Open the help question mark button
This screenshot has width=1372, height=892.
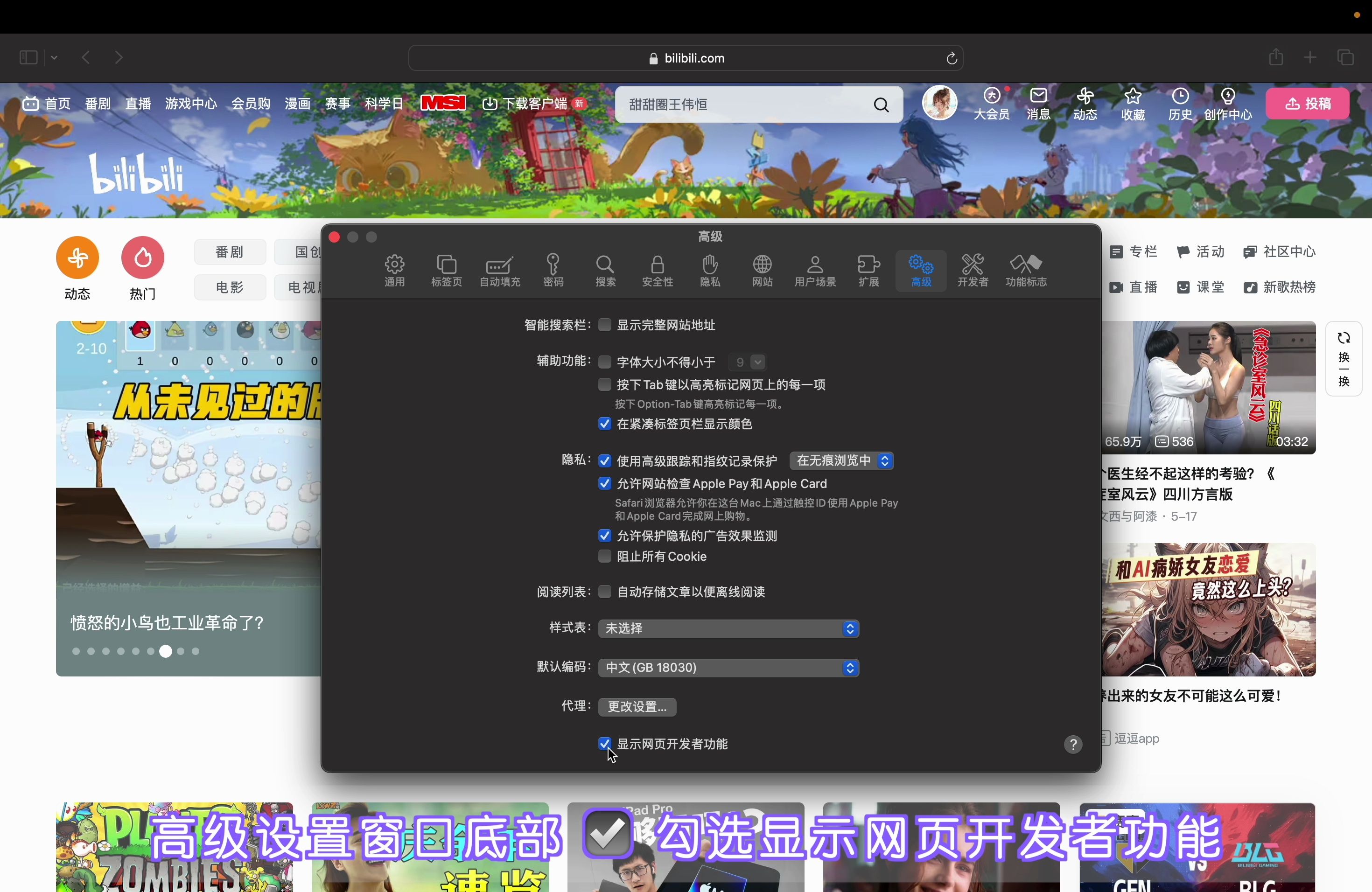click(x=1073, y=745)
